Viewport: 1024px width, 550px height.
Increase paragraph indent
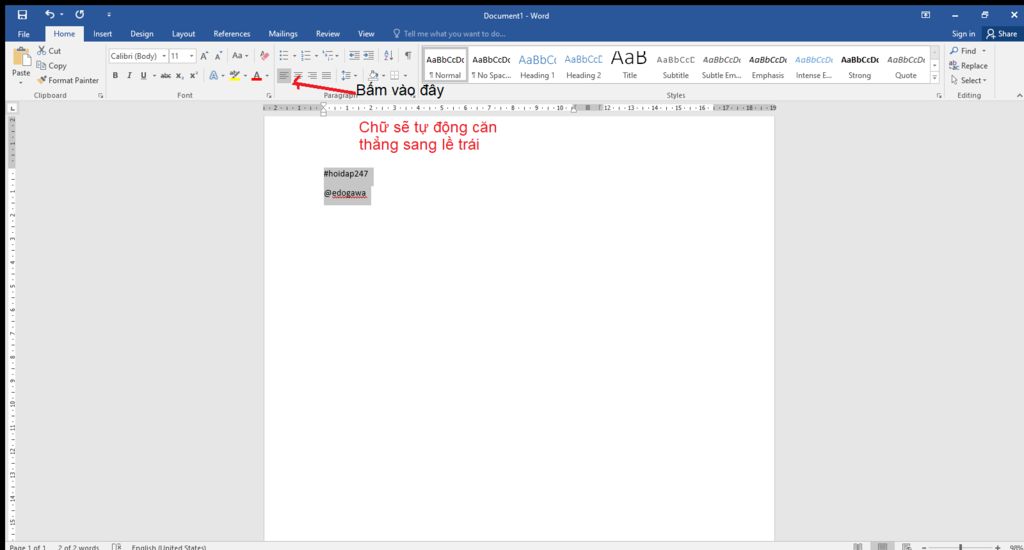click(368, 56)
